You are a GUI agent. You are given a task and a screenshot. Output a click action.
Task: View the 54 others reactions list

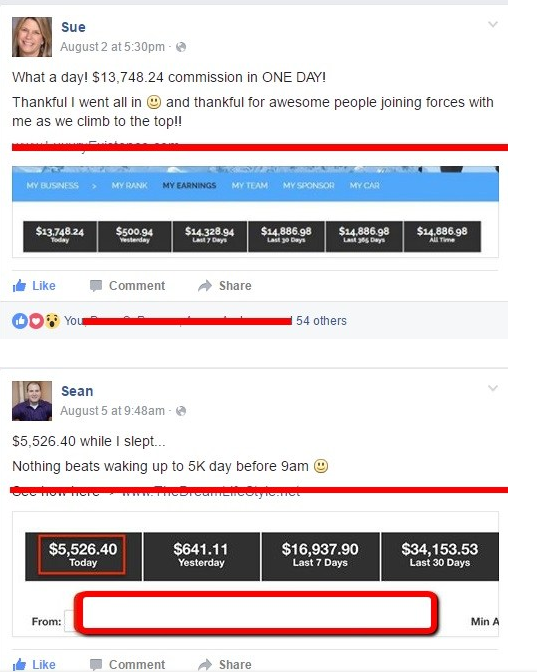click(321, 321)
